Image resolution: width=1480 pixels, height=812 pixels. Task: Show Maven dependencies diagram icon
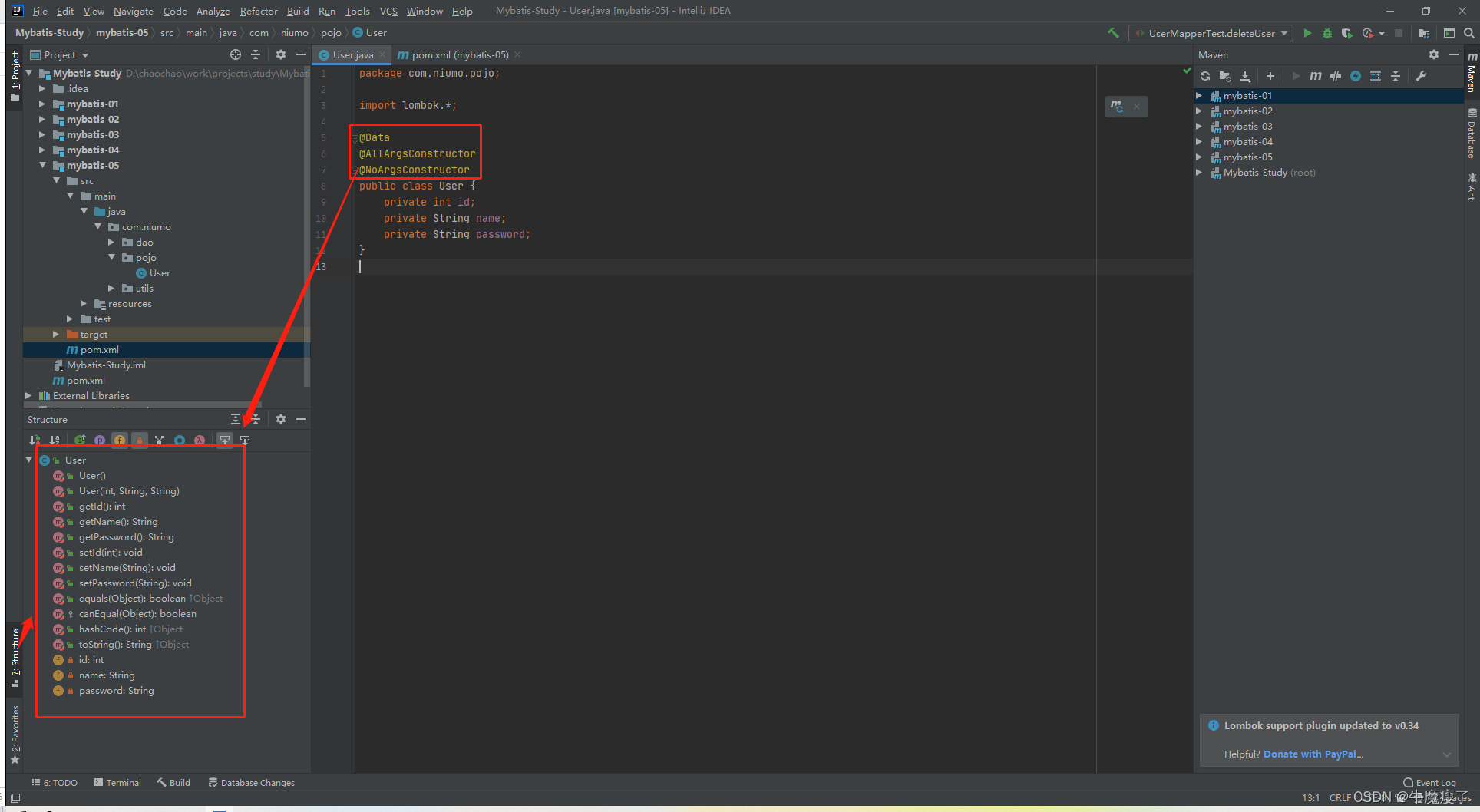point(1376,76)
